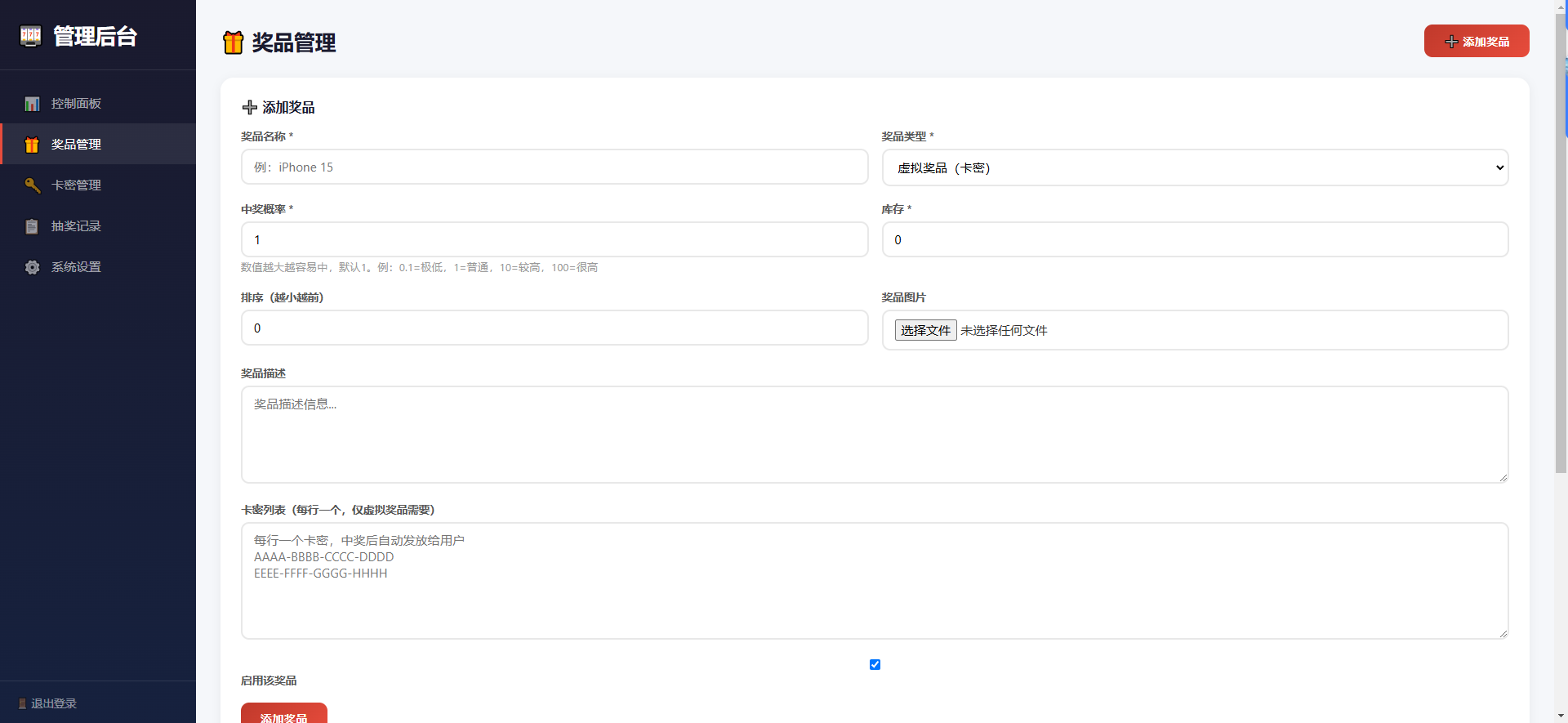
Task: Click the page's vertical scrollbar
Action: pyautogui.click(x=1561, y=245)
